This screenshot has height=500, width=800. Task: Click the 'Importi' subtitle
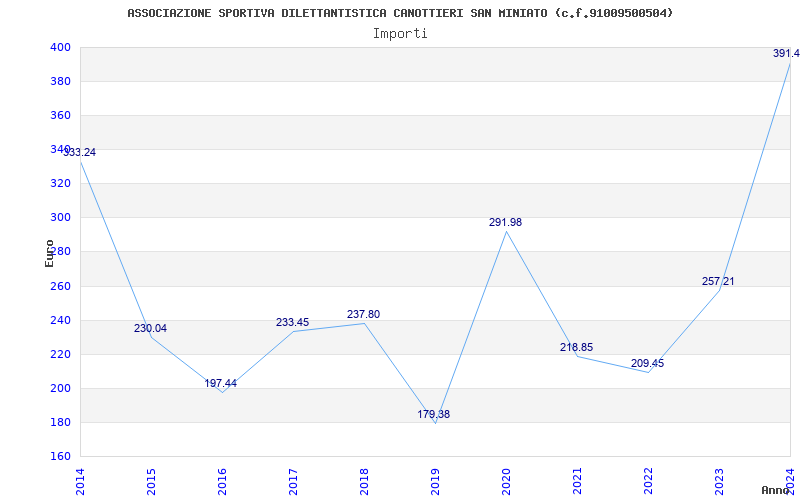point(400,34)
